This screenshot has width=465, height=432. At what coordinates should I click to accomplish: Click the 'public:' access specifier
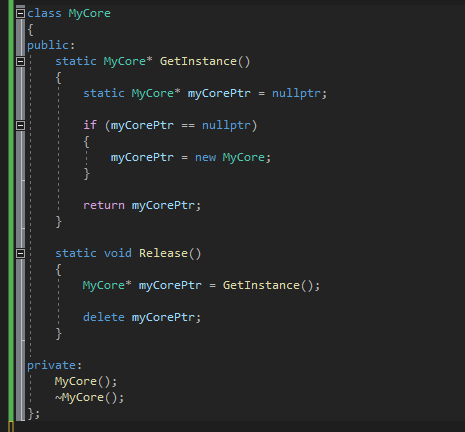(51, 45)
